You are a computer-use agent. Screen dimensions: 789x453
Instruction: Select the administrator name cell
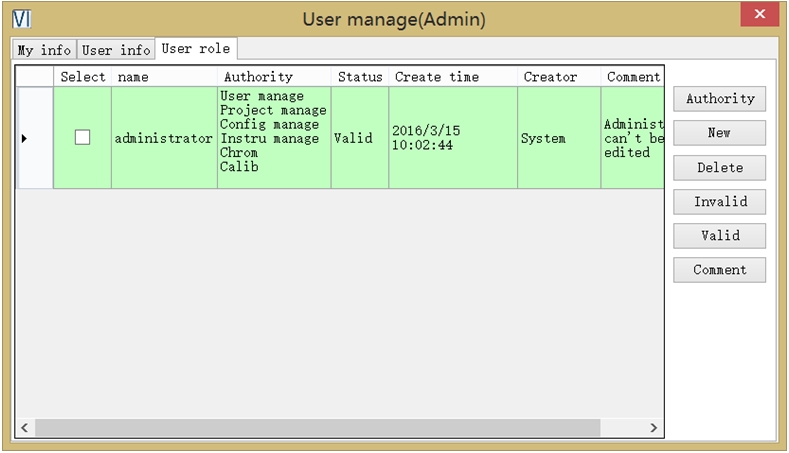click(x=164, y=139)
